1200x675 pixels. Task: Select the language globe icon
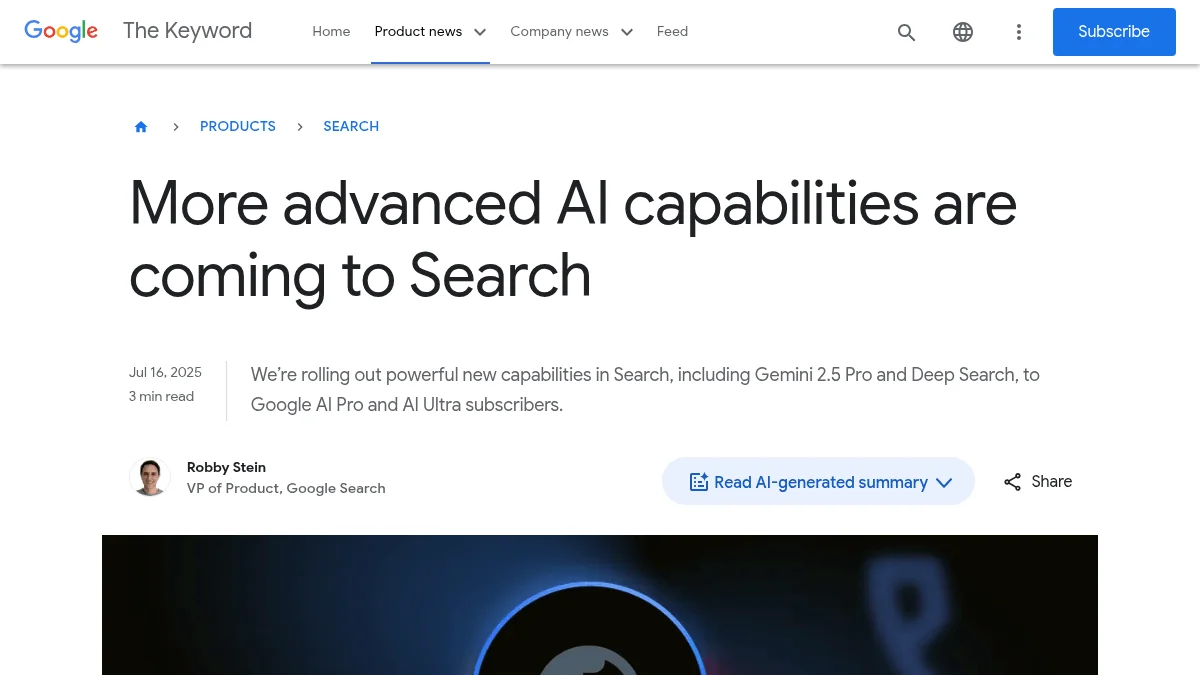[962, 32]
